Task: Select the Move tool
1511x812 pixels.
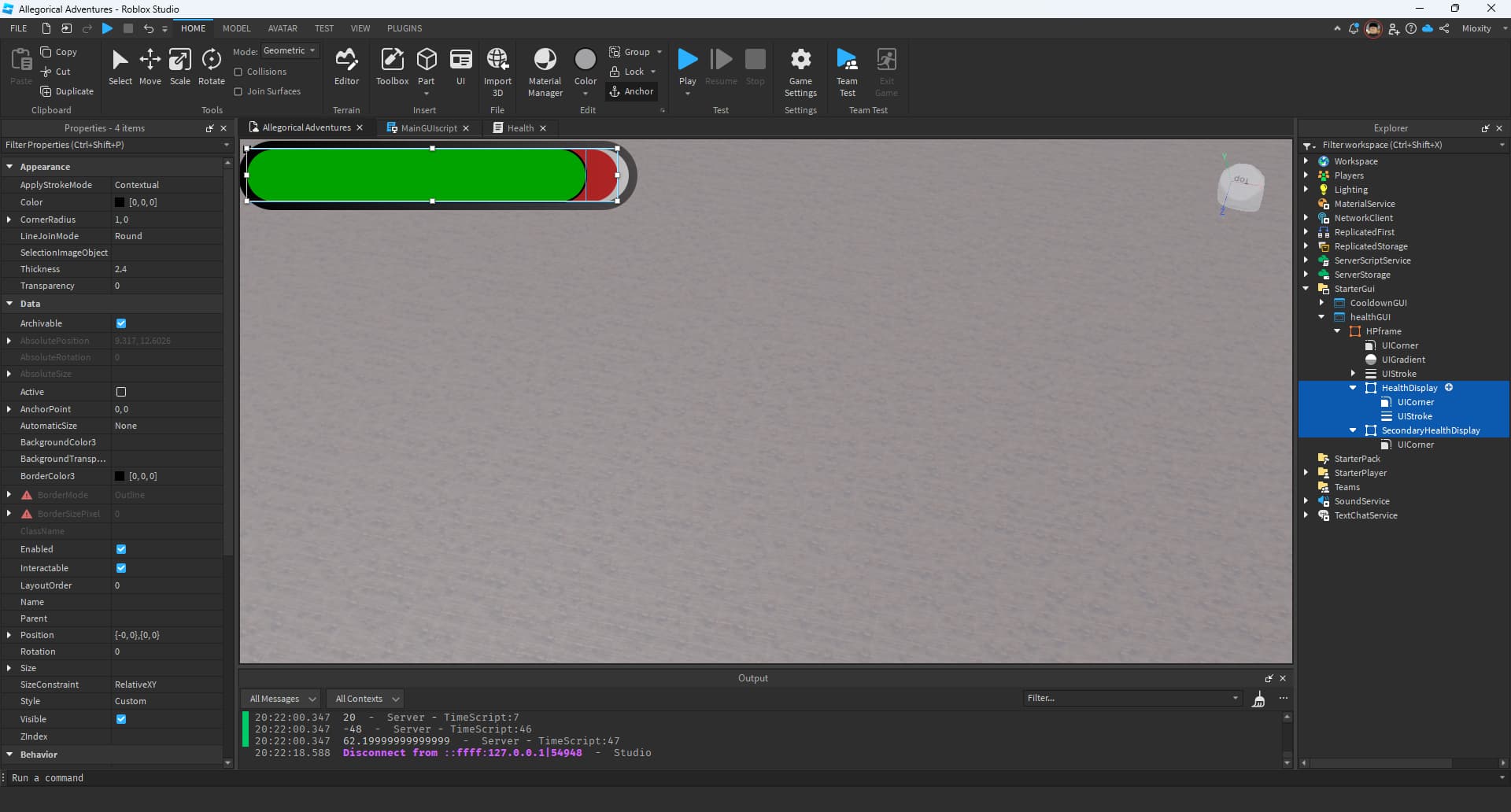Action: (150, 67)
